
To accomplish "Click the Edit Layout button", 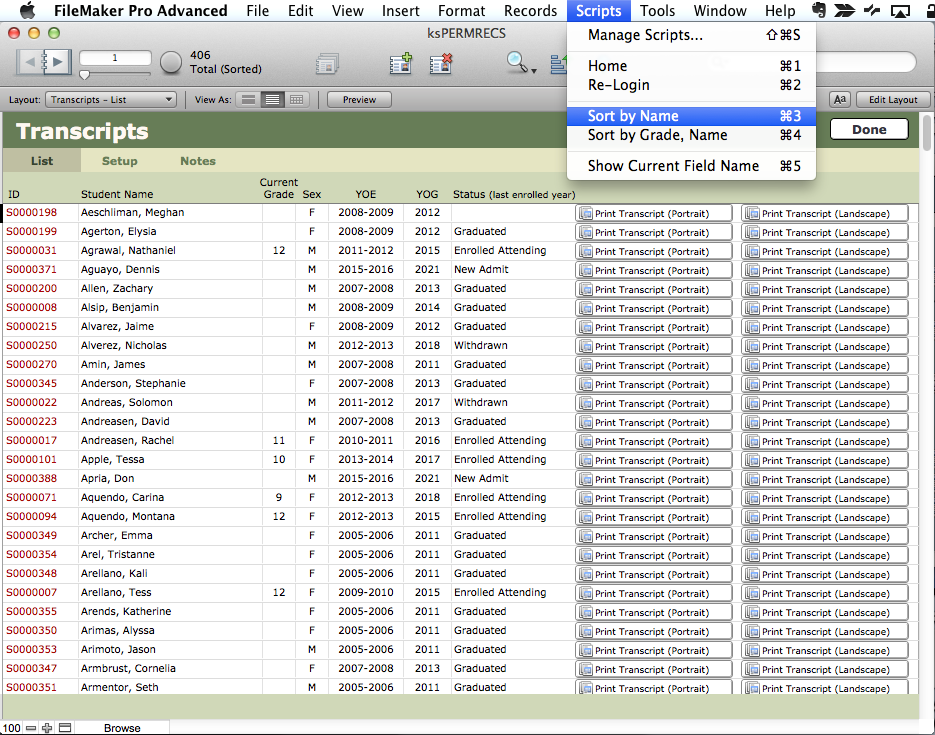I will [x=892, y=99].
